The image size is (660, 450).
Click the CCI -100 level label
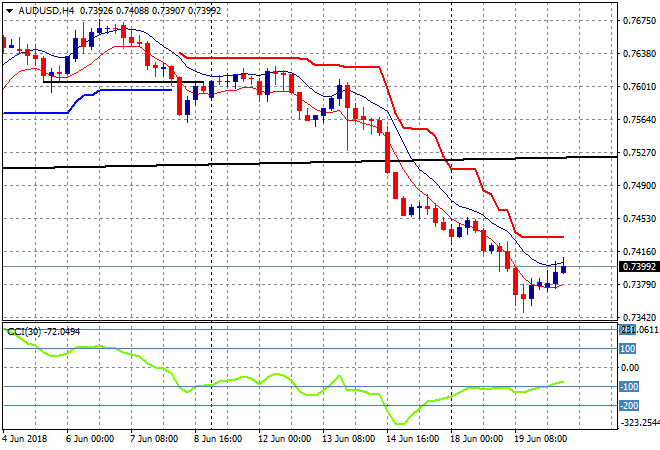(x=629, y=386)
